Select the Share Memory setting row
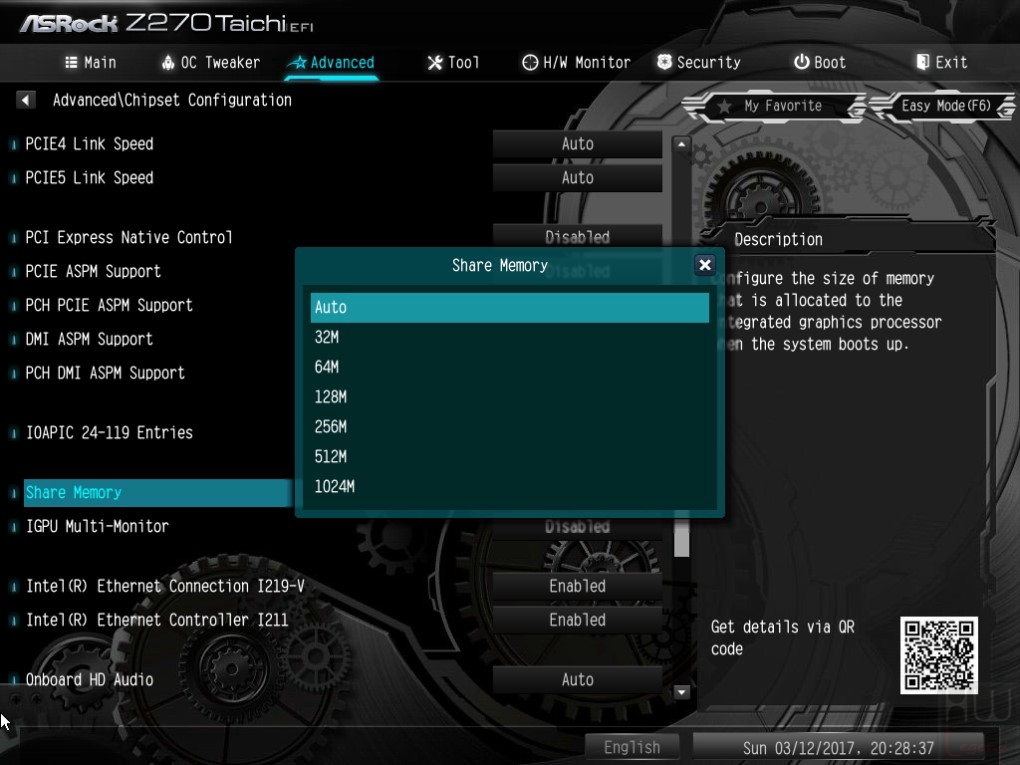 [x=157, y=492]
